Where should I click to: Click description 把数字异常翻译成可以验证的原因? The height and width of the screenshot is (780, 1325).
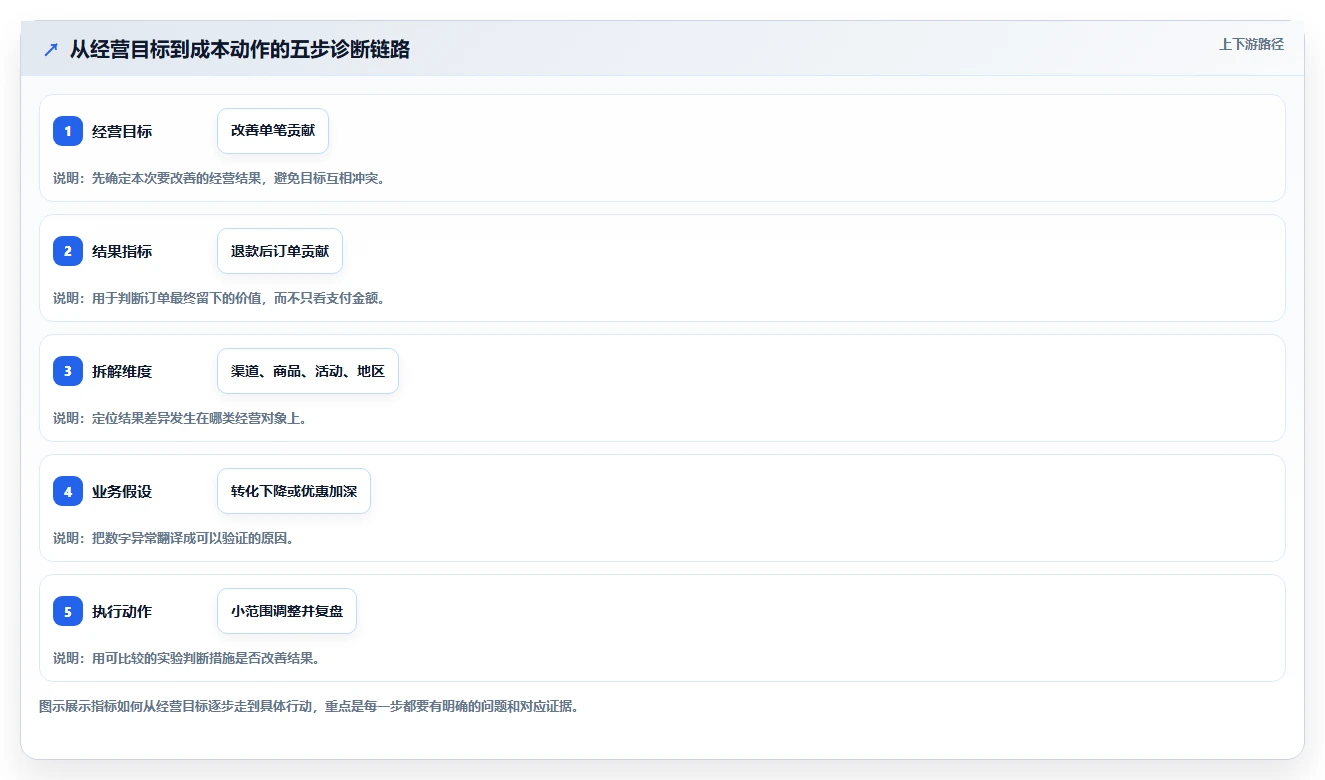pyautogui.click(x=173, y=538)
